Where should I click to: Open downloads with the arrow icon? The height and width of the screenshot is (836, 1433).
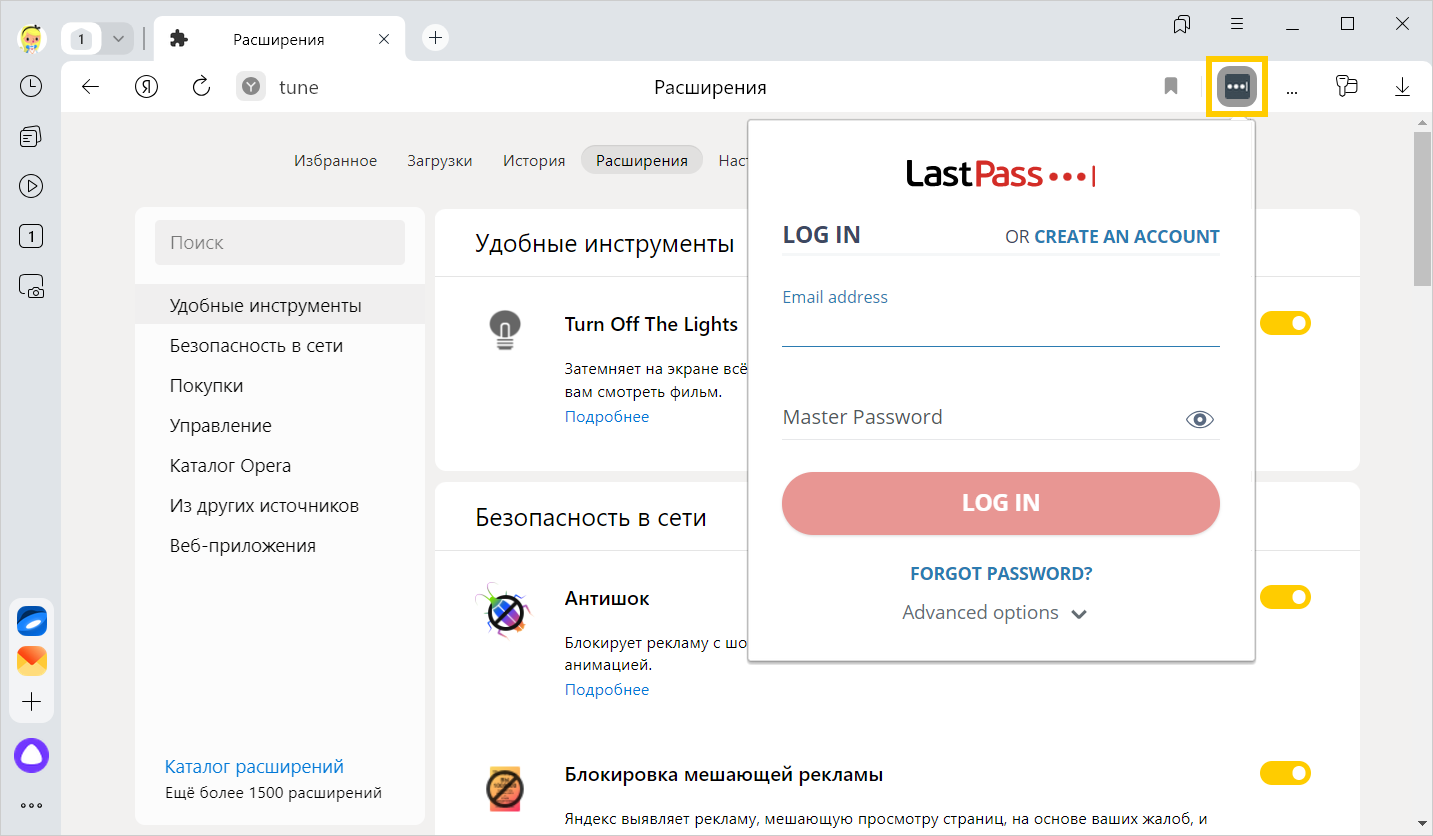1402,87
